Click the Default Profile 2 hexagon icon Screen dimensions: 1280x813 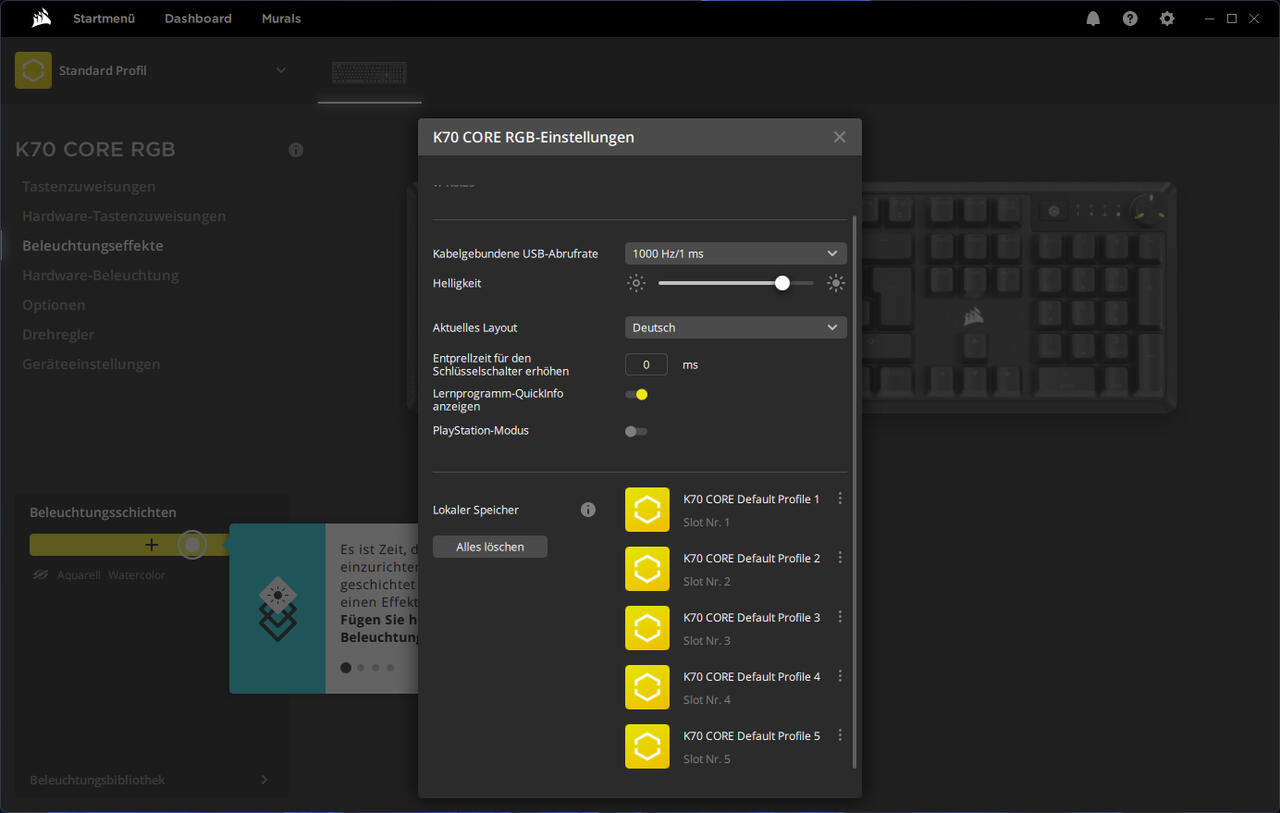(647, 569)
